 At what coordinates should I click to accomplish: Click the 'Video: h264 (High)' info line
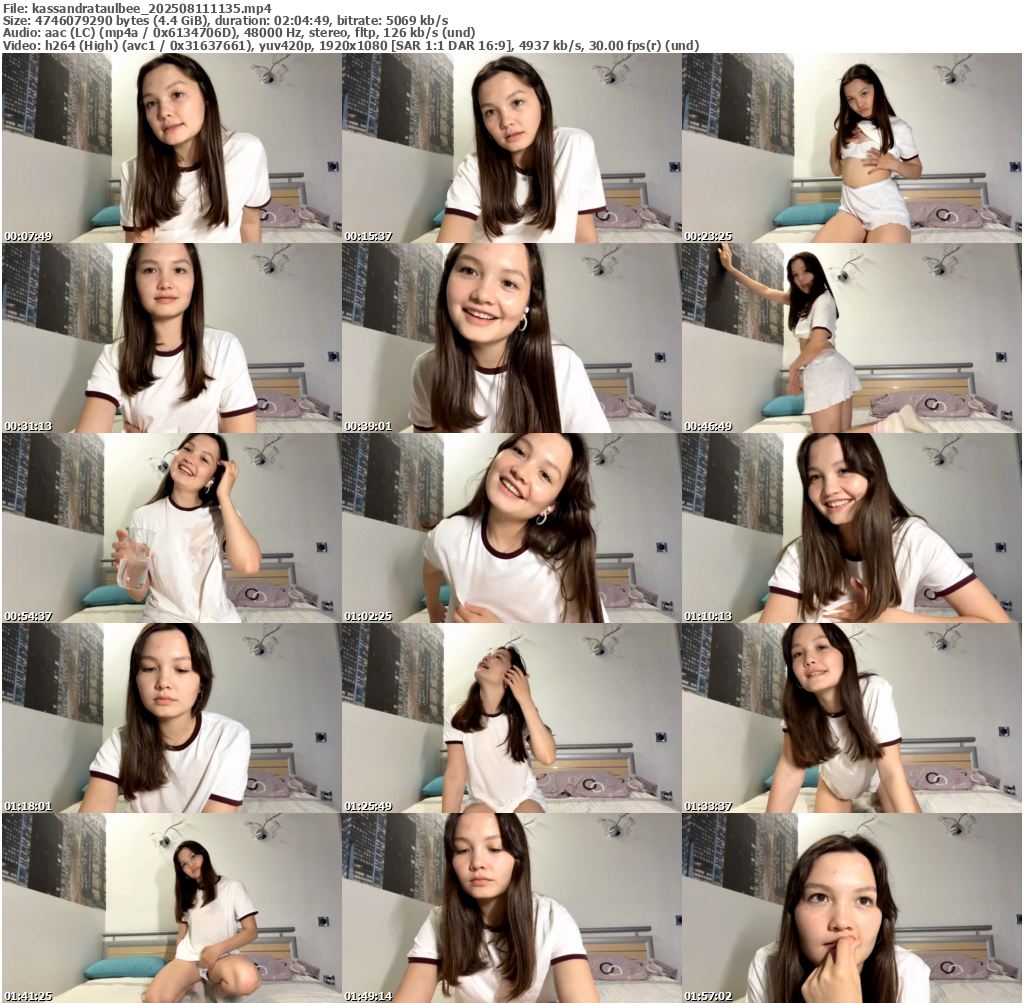[351, 46]
